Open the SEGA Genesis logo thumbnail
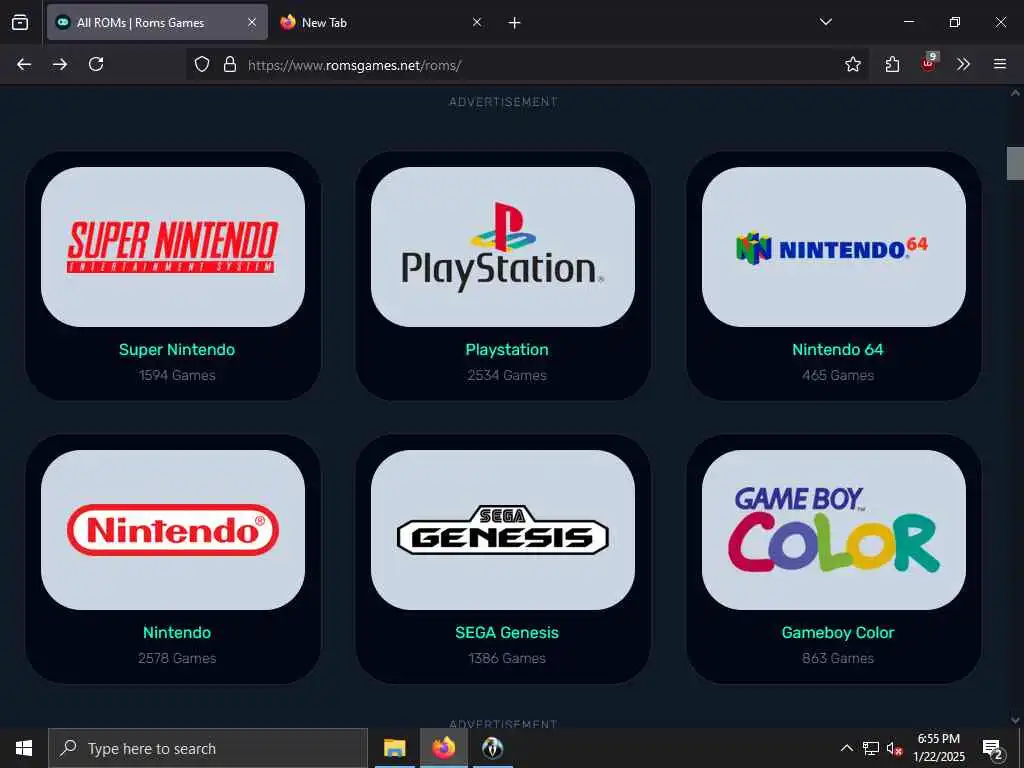1024x768 pixels. (x=503, y=530)
